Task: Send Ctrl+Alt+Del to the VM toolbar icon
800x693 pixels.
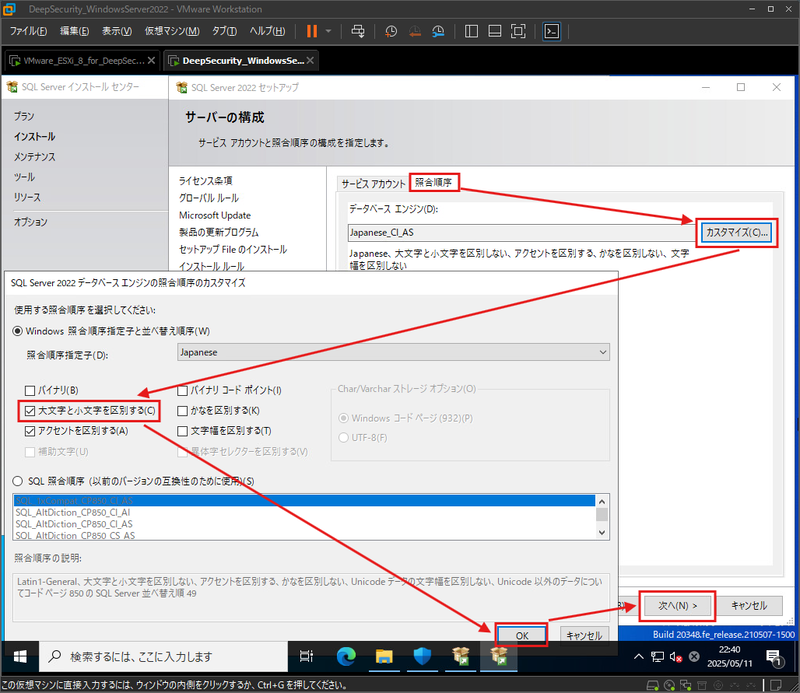Action: 358,31
